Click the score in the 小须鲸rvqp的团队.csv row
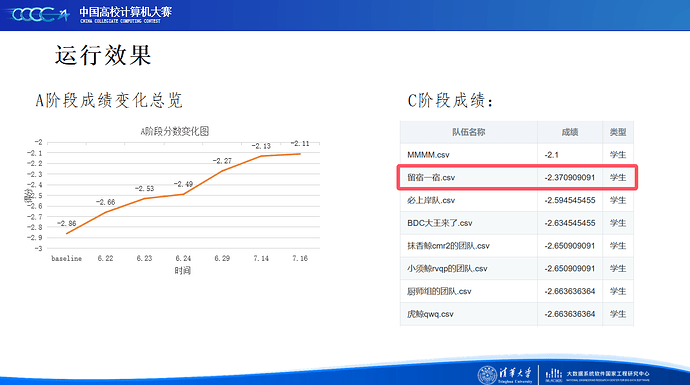The image size is (690, 385). [570, 268]
